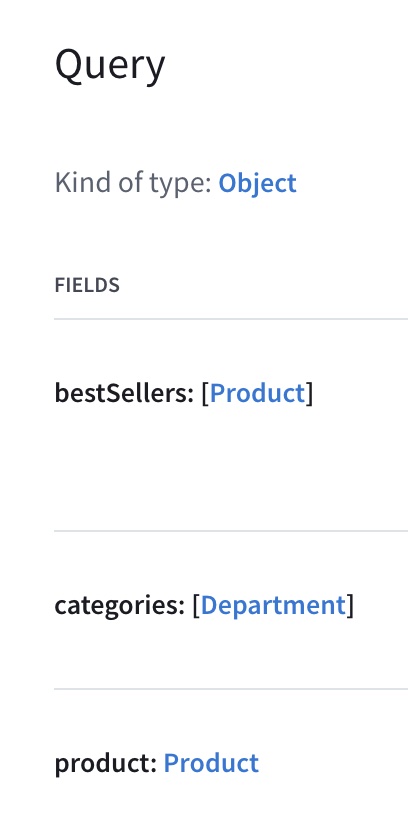The height and width of the screenshot is (836, 408).
Task: Select the categories field name
Action: 119,606
